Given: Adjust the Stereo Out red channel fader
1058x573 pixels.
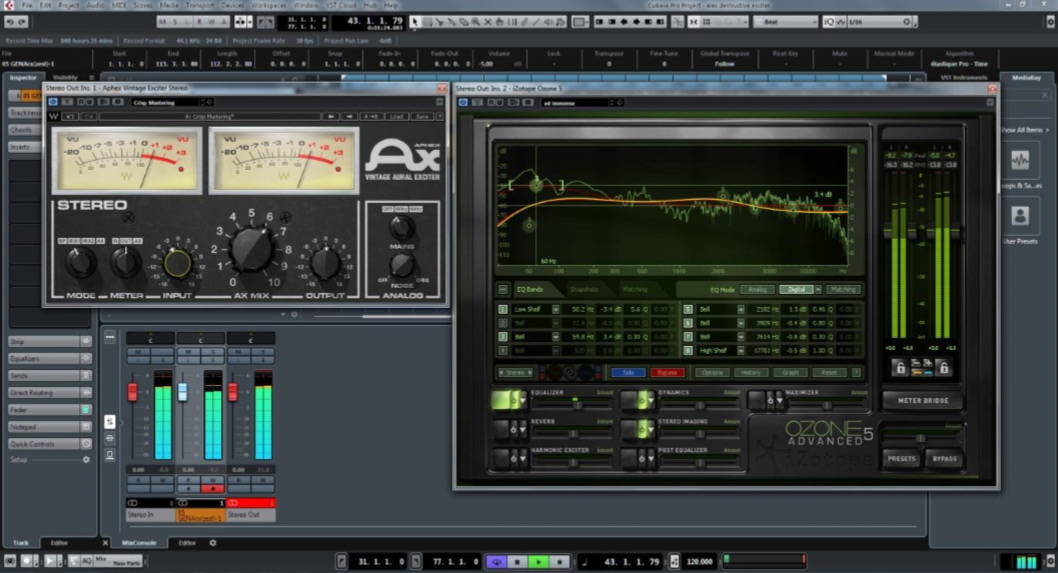Looking at the screenshot, I should (233, 391).
